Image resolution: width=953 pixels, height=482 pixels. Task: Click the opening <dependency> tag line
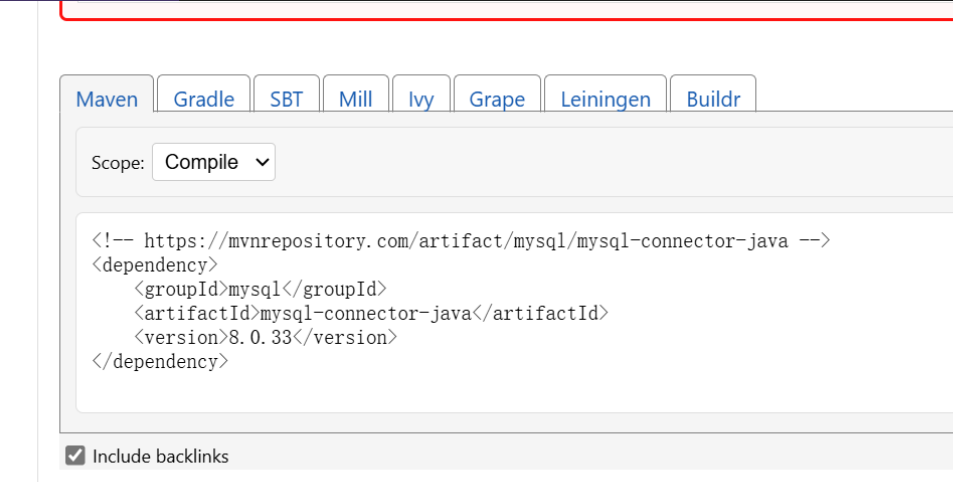coord(155,265)
